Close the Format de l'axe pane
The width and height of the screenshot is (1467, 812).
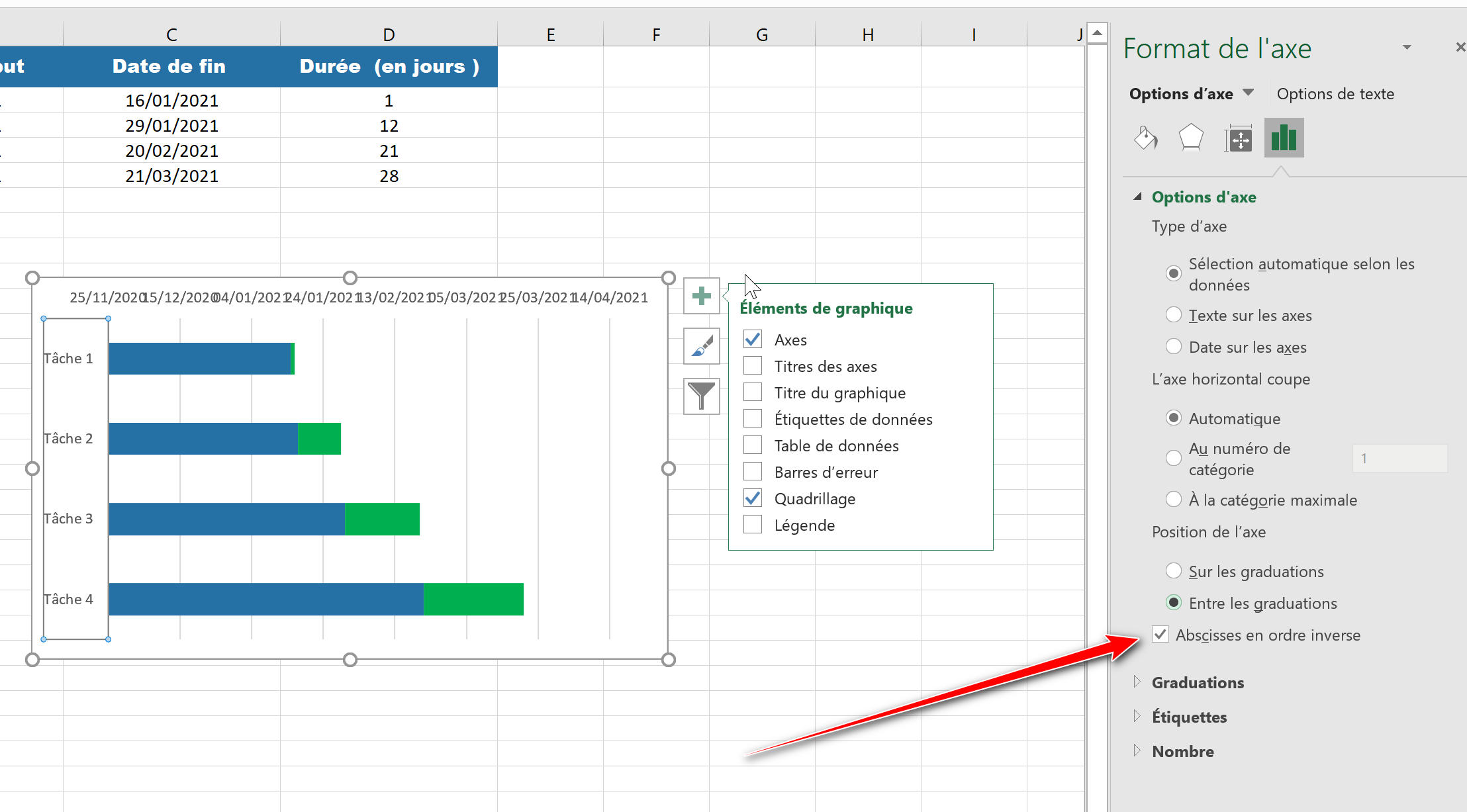1460,47
